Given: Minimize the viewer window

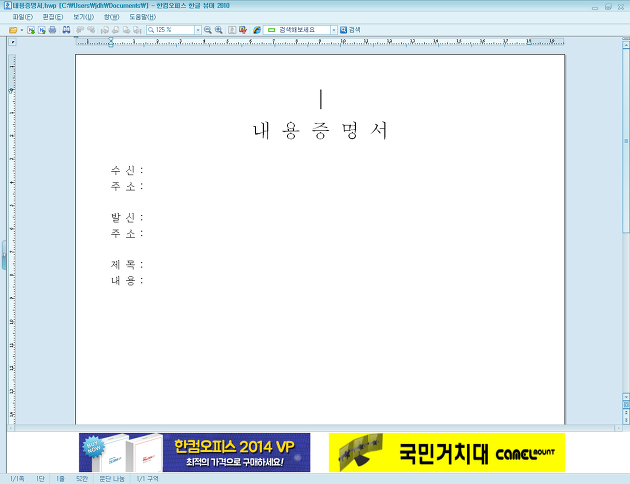Looking at the screenshot, I should 595,7.
